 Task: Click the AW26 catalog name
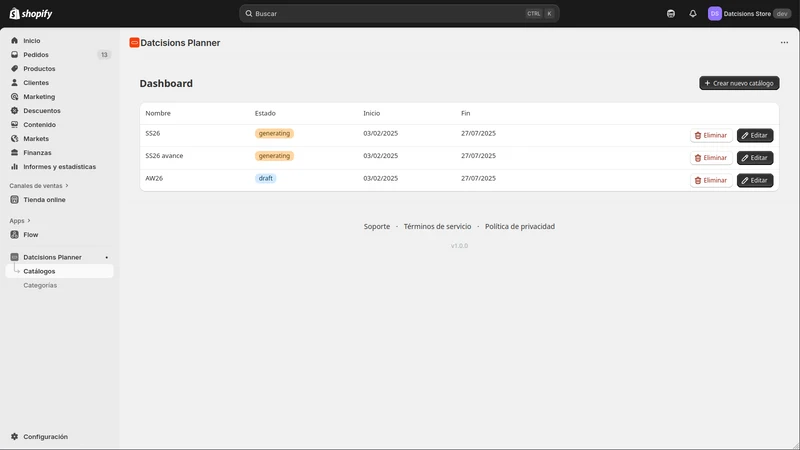tap(154, 178)
